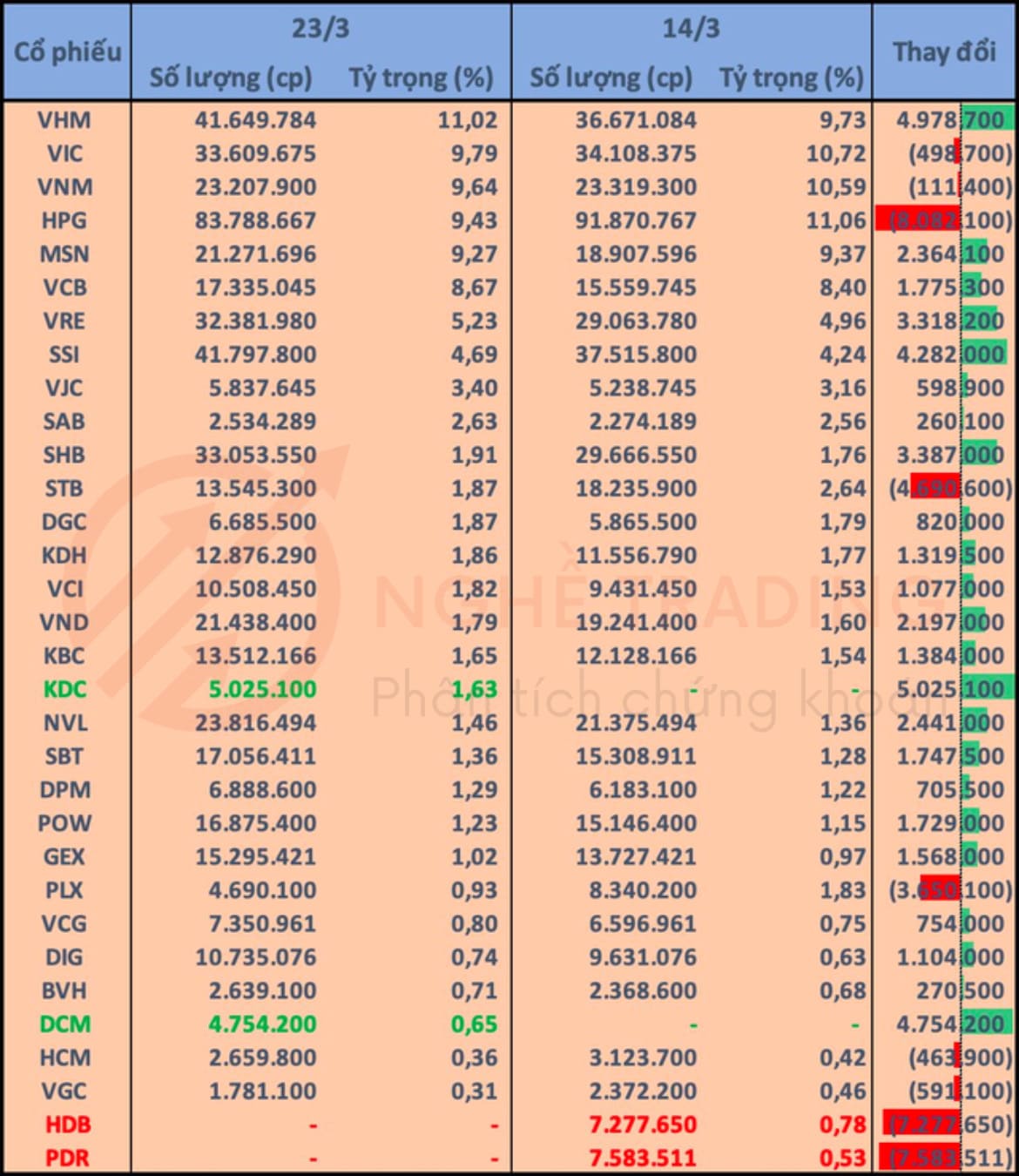The height and width of the screenshot is (1176, 1019).
Task: Click VGC change value (591.100)
Action: click(961, 1092)
